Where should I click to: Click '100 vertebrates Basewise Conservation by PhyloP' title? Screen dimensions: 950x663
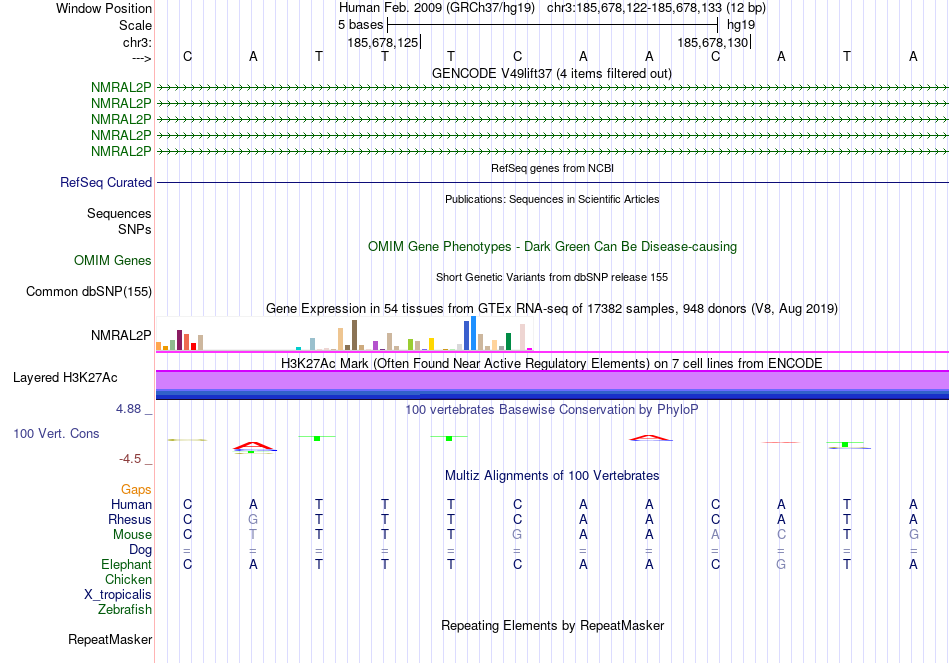[x=552, y=410]
